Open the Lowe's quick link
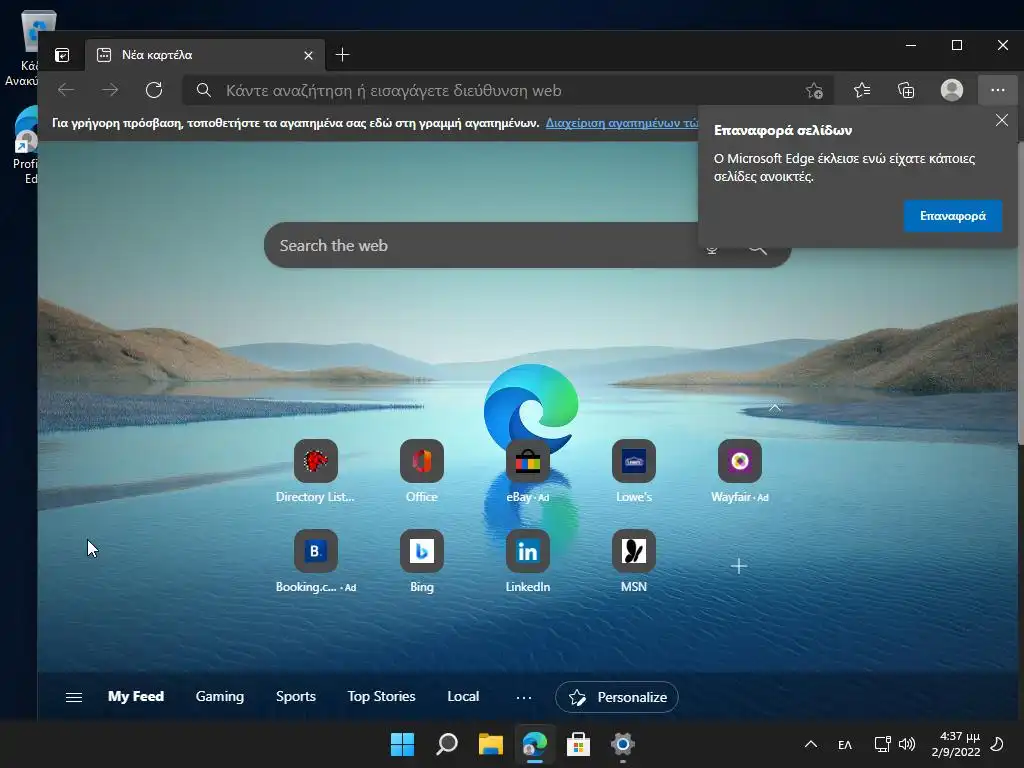Image resolution: width=1024 pixels, height=768 pixels. pyautogui.click(x=633, y=472)
